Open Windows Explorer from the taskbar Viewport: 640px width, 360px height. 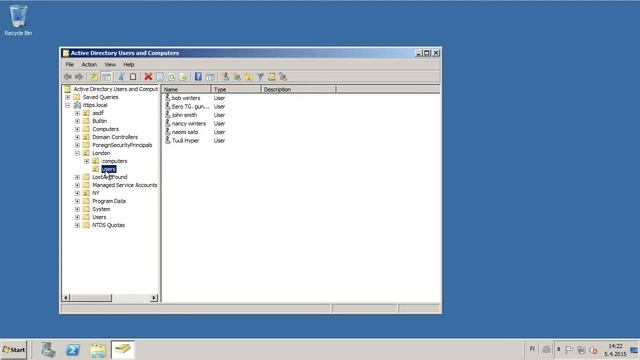tap(98, 350)
